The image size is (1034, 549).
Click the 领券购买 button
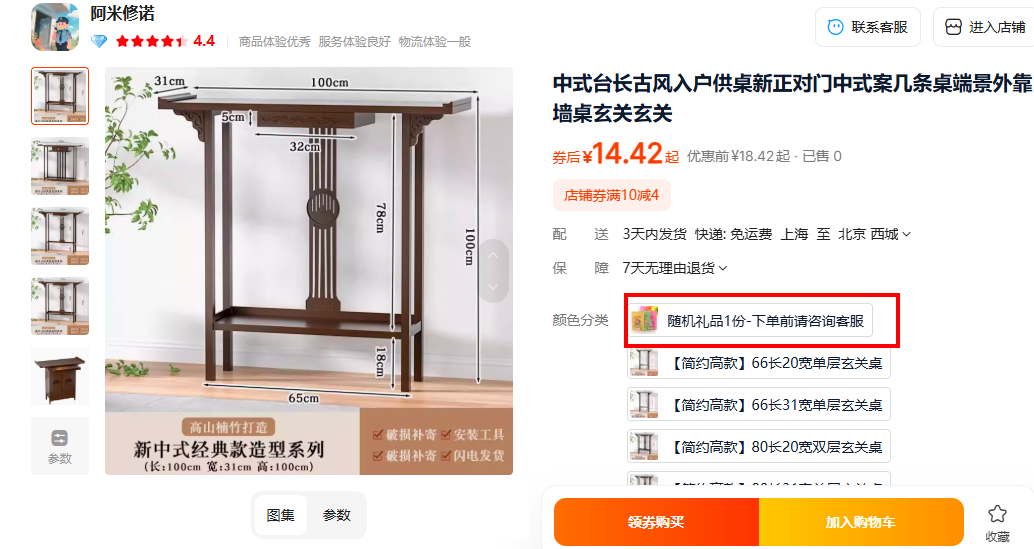[656, 522]
